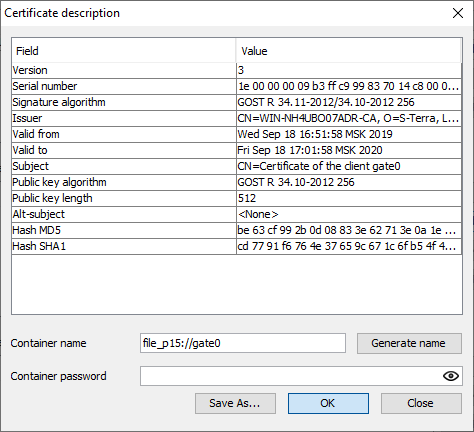Select the Alt-subject row
Screen dimensions: 474x432
[x=237, y=214]
